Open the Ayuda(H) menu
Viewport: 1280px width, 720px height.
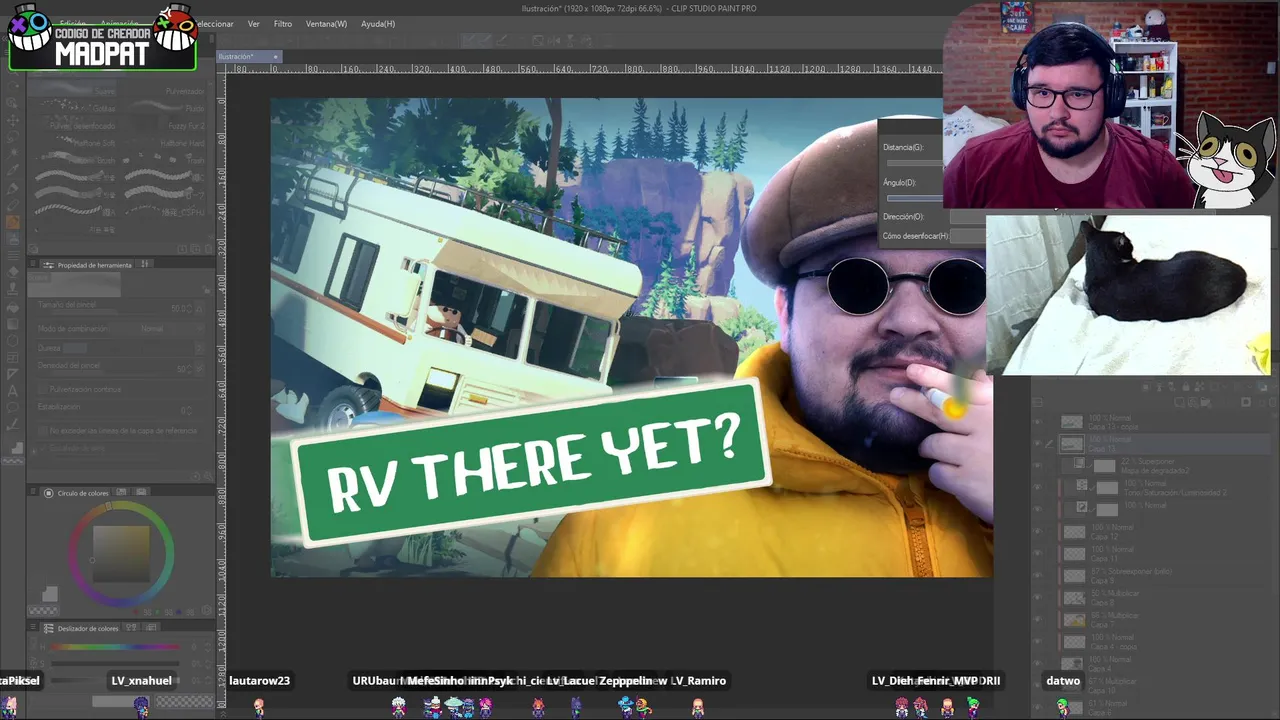[378, 23]
